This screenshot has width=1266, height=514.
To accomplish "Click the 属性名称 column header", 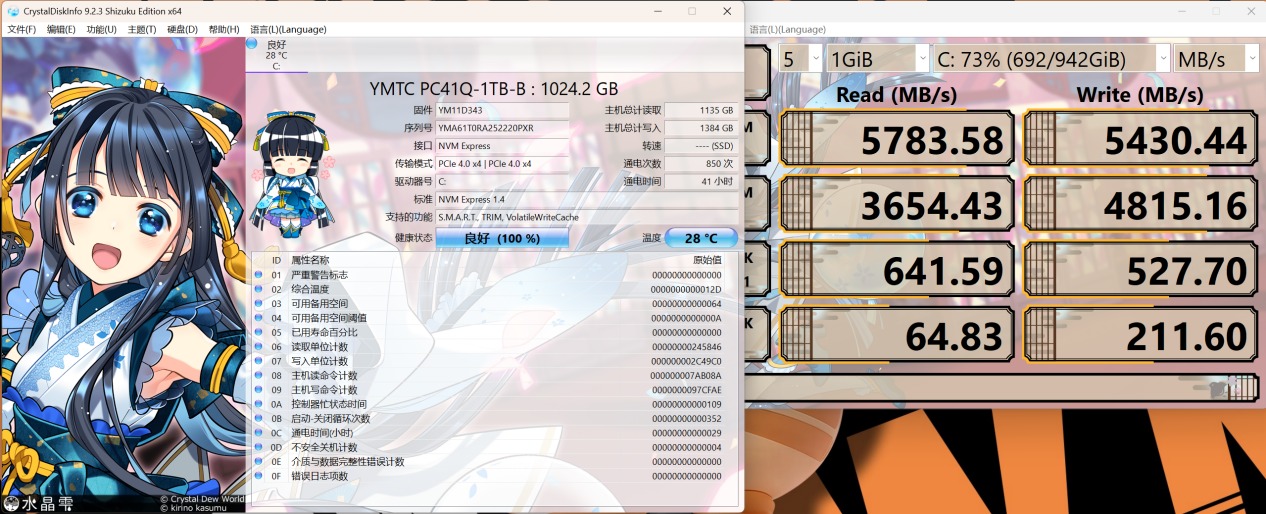I will coord(312,260).
